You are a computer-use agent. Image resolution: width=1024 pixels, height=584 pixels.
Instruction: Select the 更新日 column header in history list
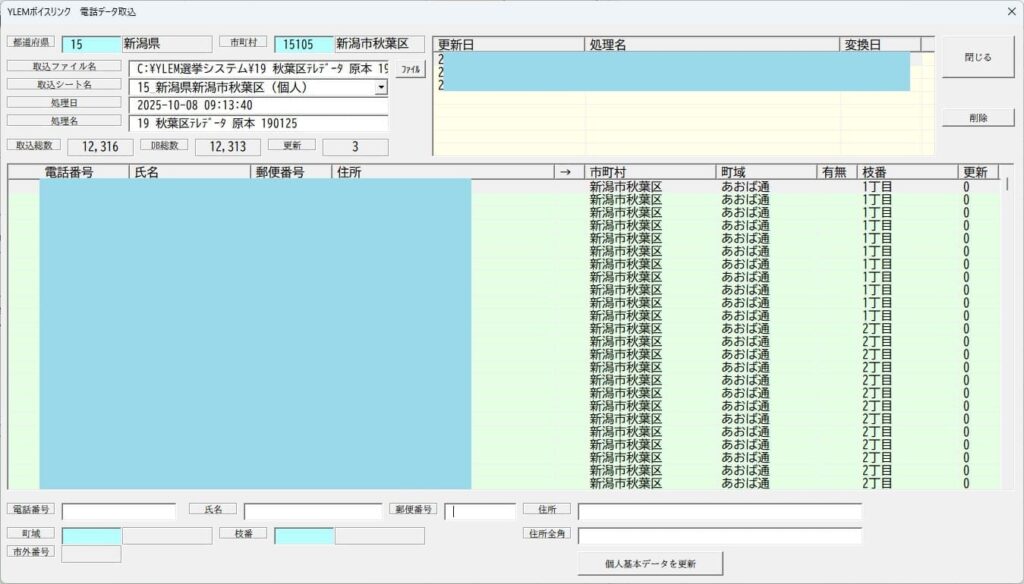coord(508,45)
